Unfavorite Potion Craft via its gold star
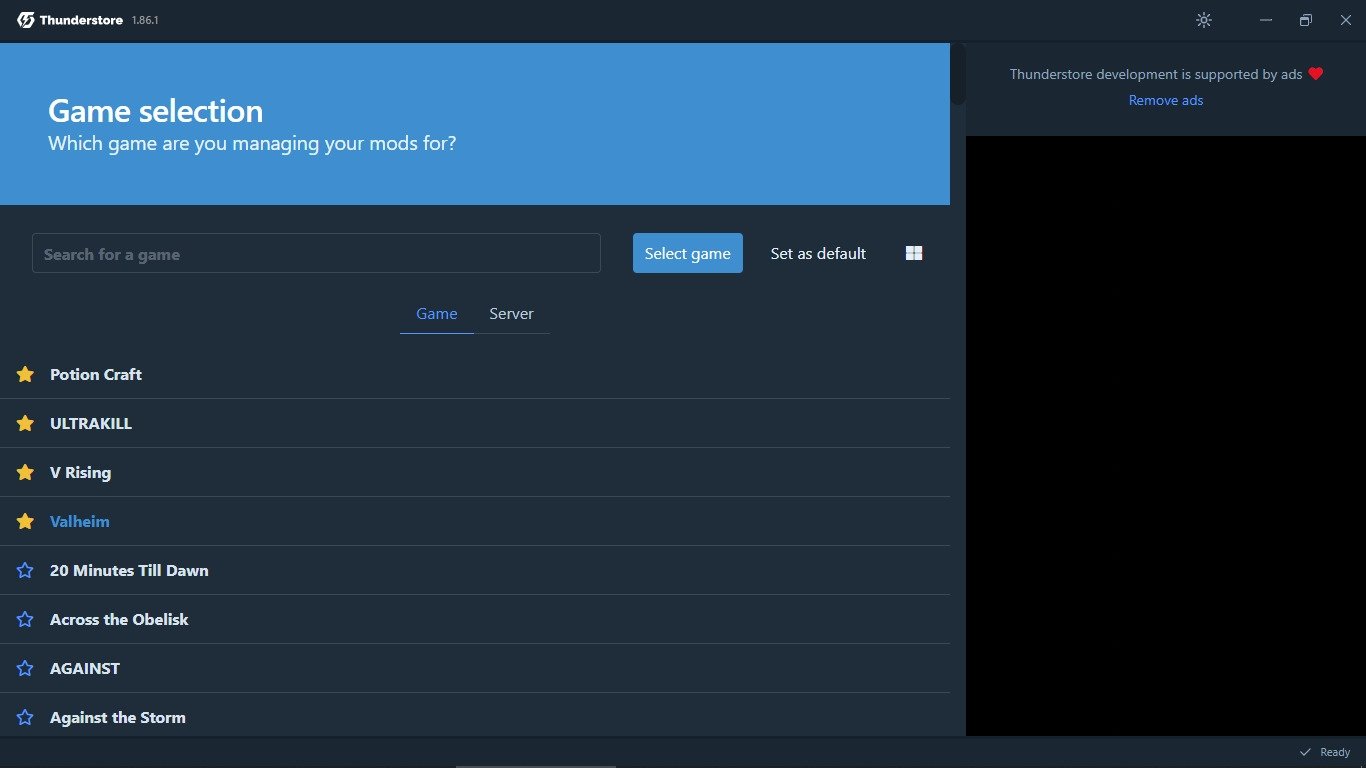 pos(25,374)
